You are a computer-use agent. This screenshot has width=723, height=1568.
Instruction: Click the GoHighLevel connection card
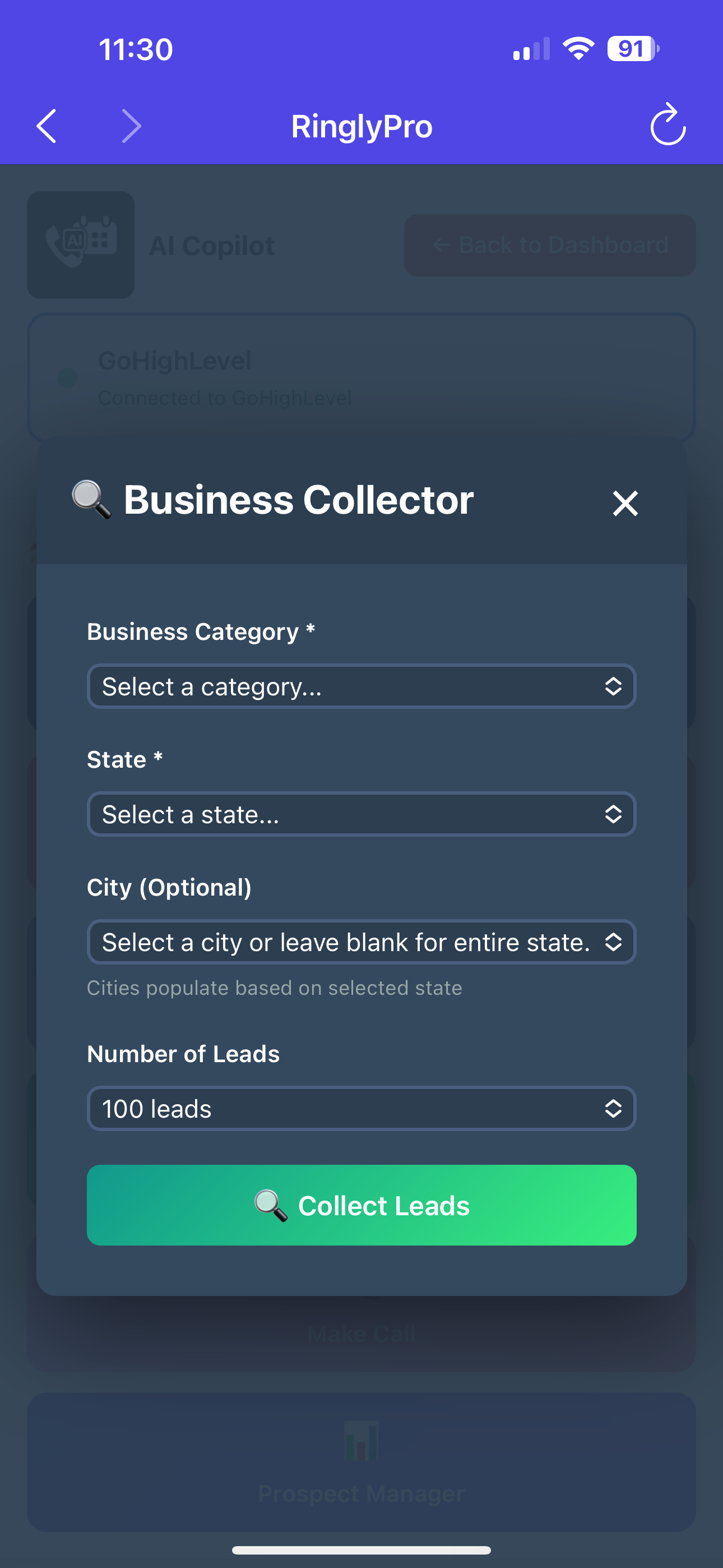point(361,377)
